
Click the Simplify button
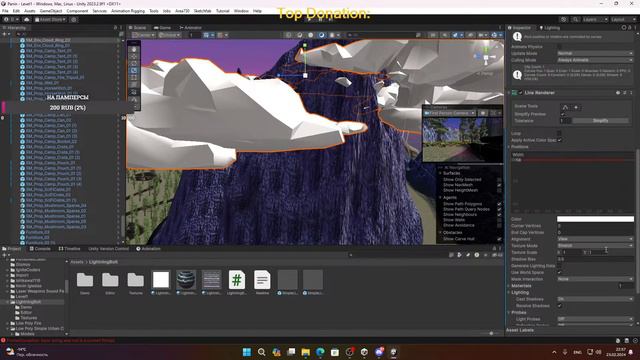600,121
